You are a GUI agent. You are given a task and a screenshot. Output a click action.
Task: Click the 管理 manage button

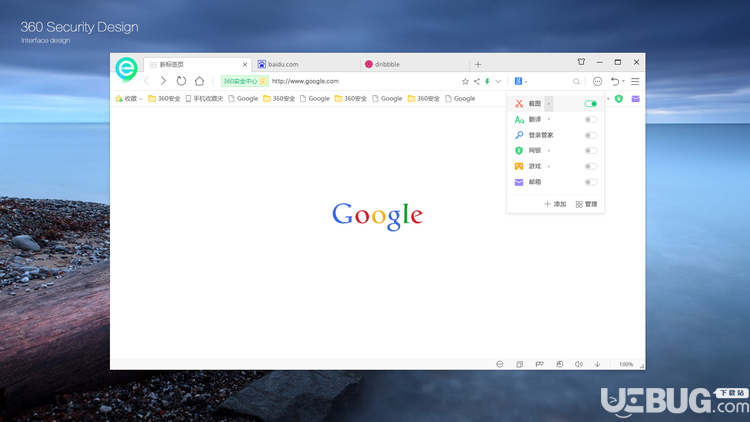coord(586,204)
